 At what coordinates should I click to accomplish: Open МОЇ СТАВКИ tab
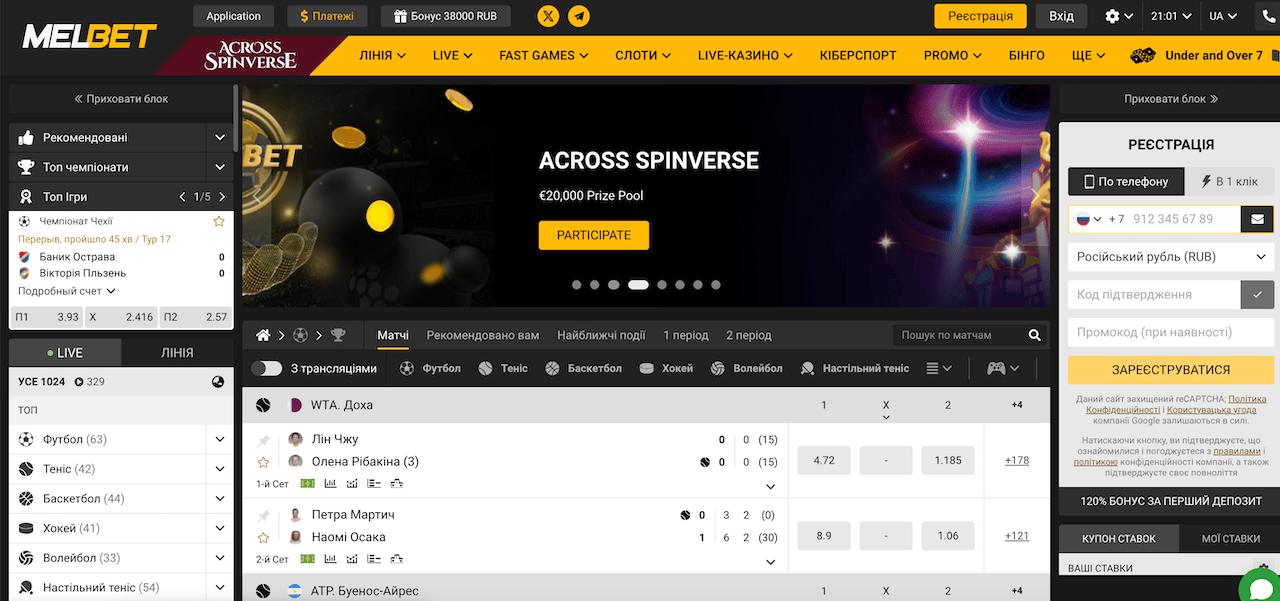(x=1231, y=538)
